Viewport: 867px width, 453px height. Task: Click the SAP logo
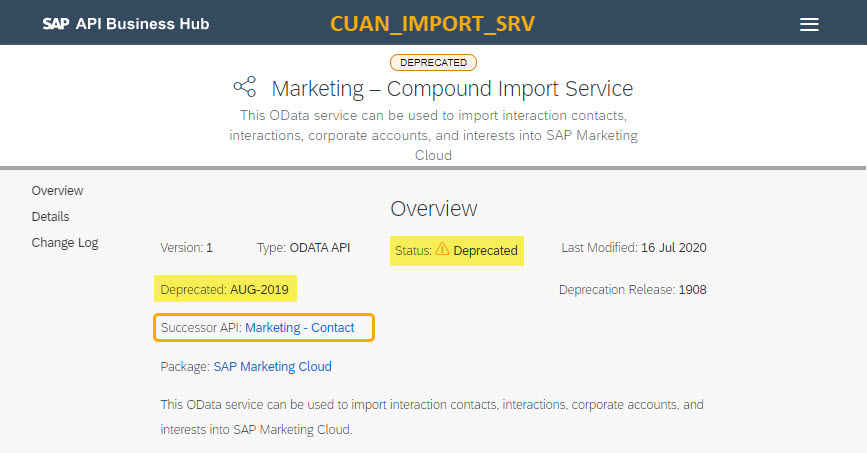(56, 24)
